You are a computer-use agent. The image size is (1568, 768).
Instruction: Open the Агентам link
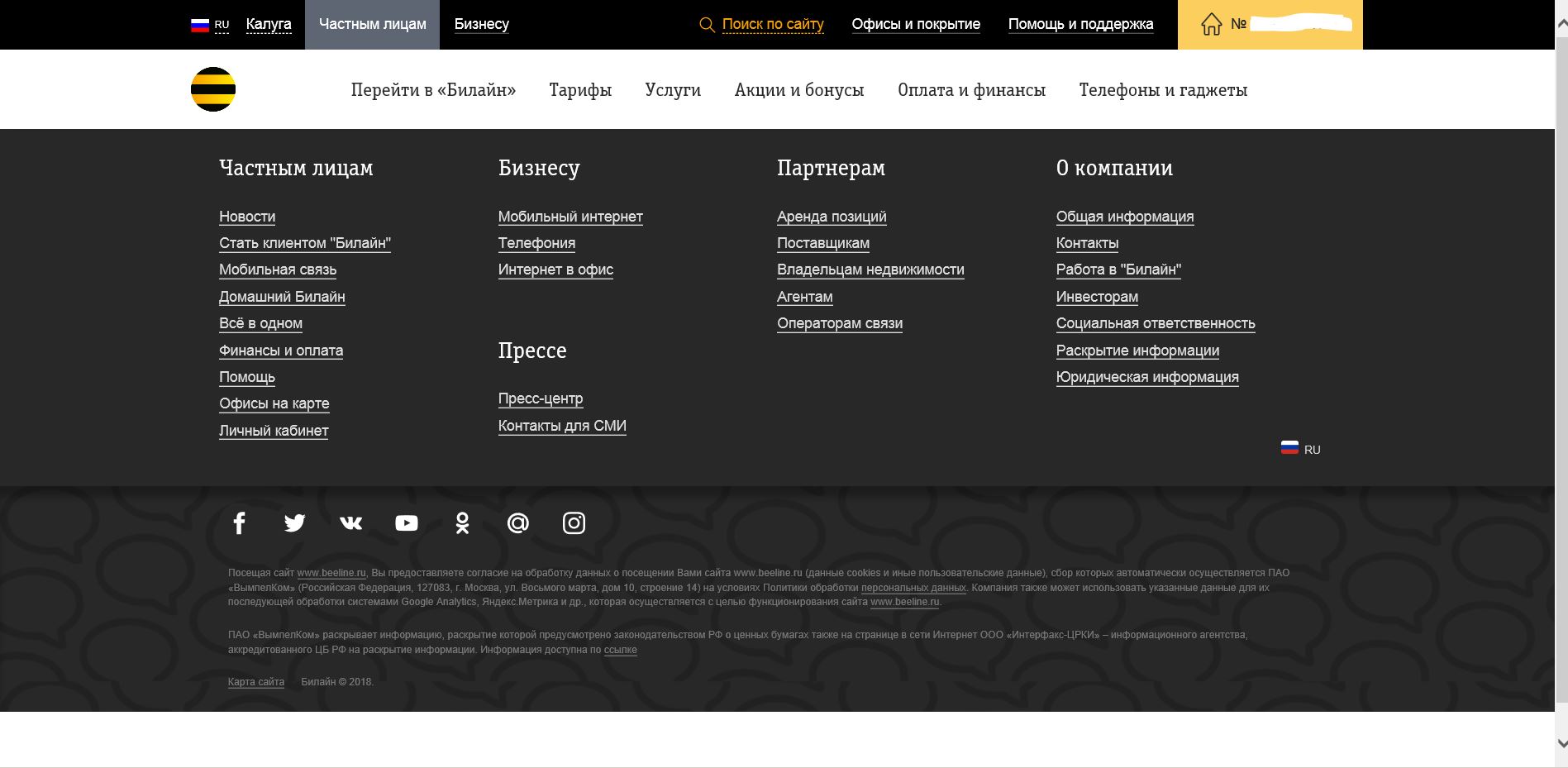point(805,297)
